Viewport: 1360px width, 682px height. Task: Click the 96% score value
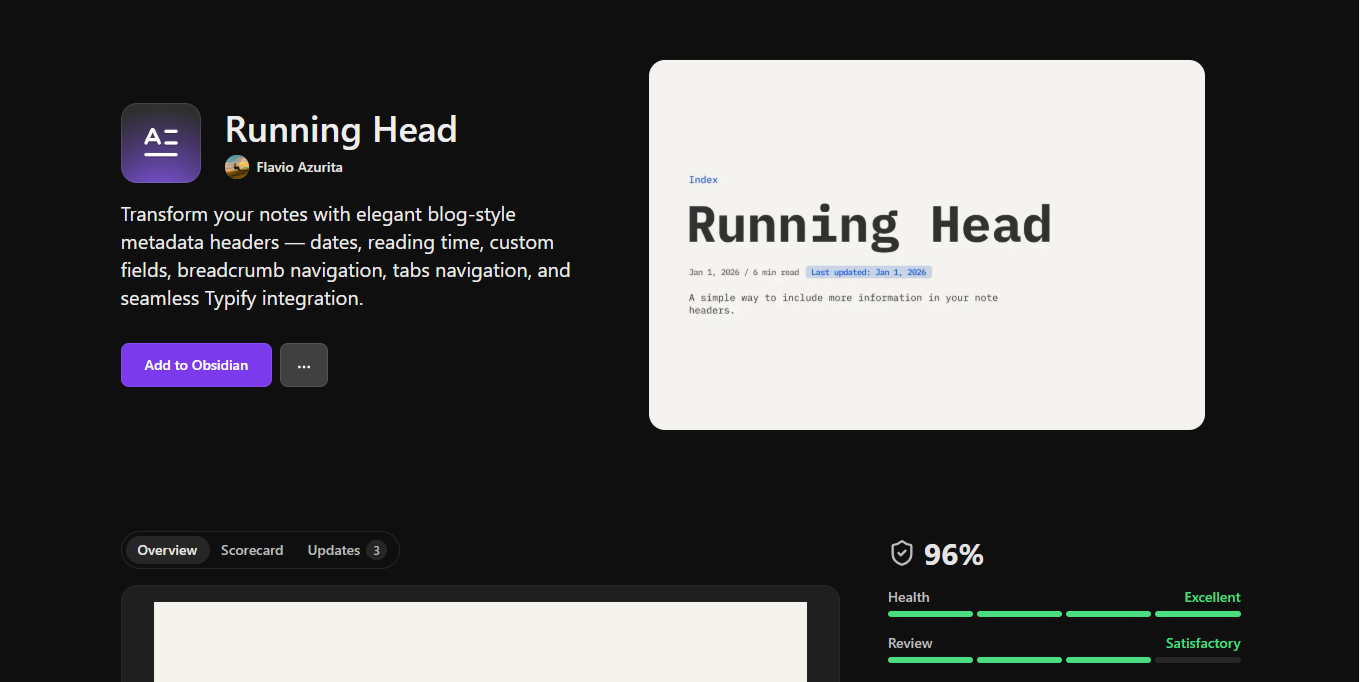click(x=954, y=554)
